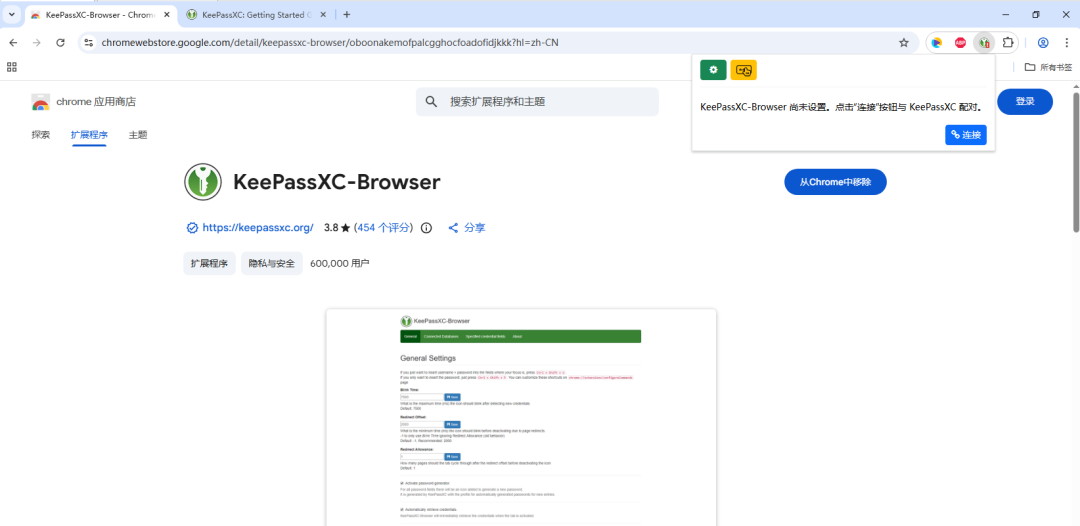Go back to previous page
This screenshot has width=1080, height=526.
click(13, 43)
